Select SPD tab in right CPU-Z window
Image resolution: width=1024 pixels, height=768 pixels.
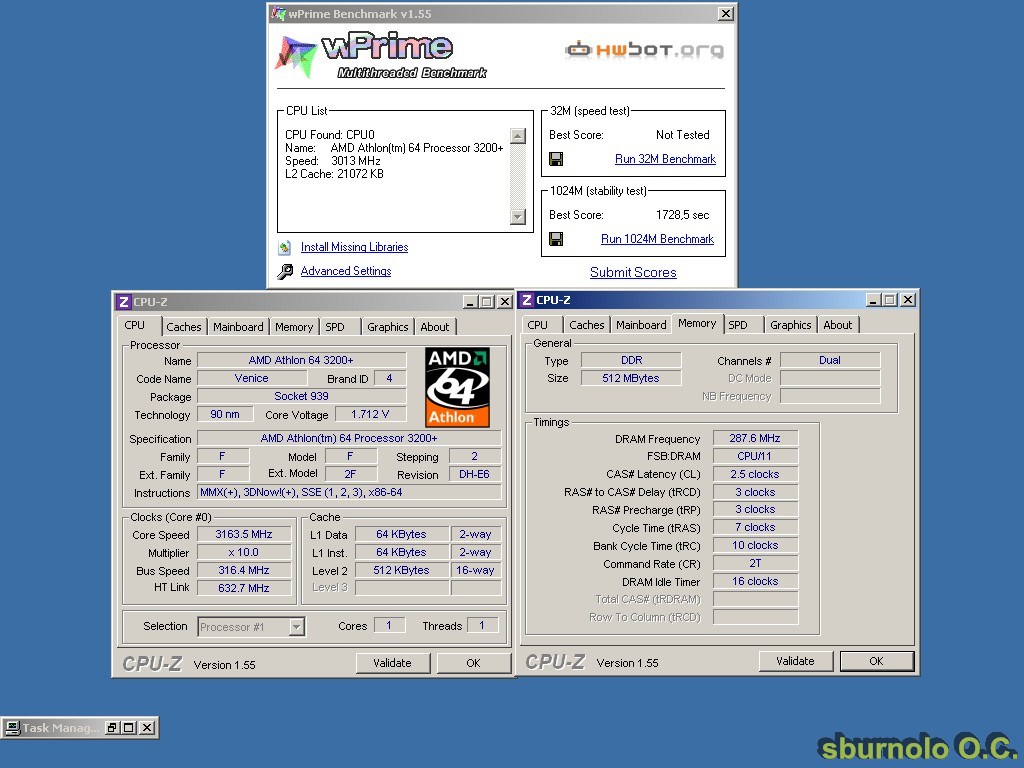(738, 325)
